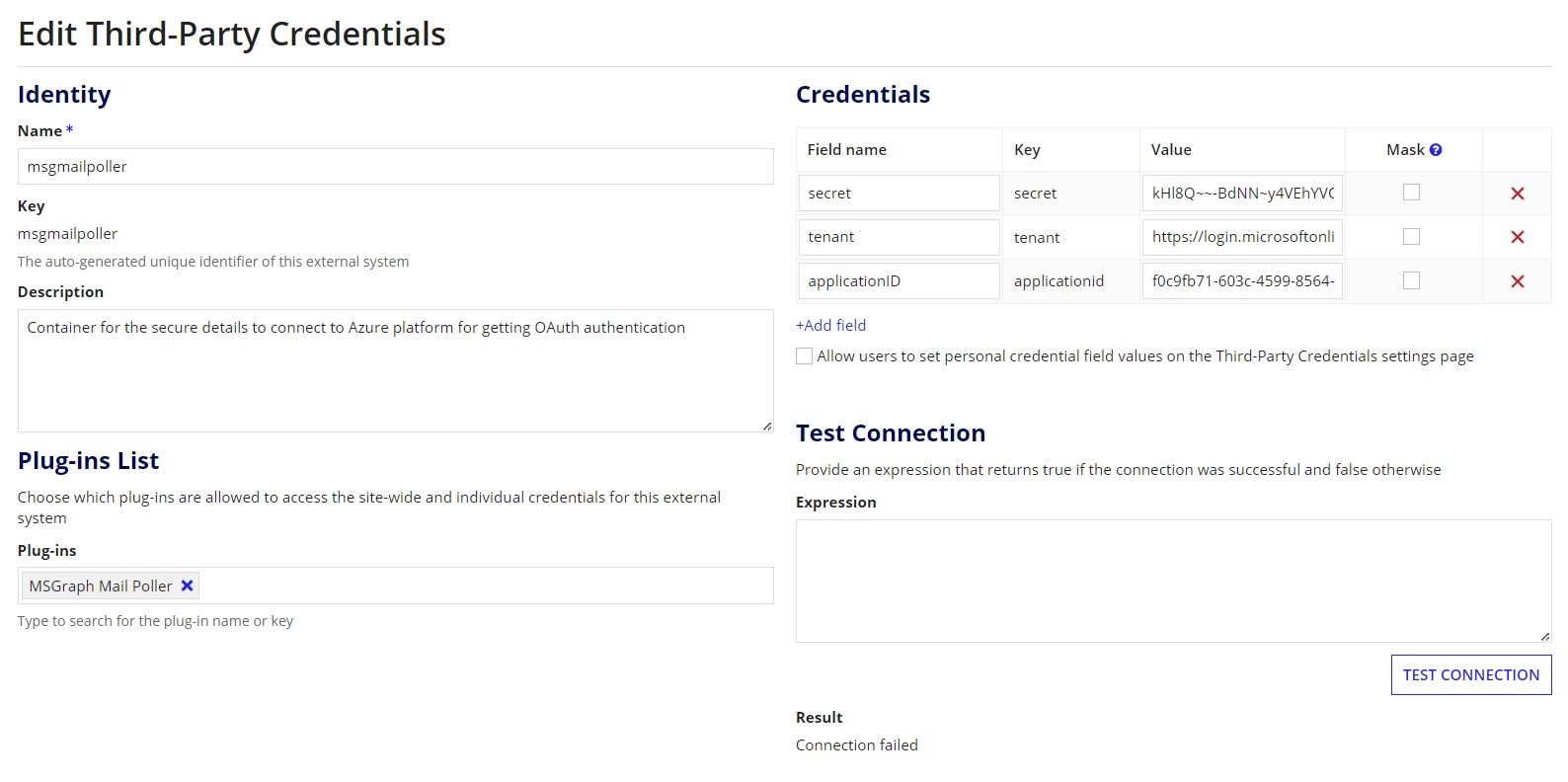This screenshot has height=782, width=1568.
Task: Click the Edit Third-Party Credentials page title
Action: click(232, 35)
